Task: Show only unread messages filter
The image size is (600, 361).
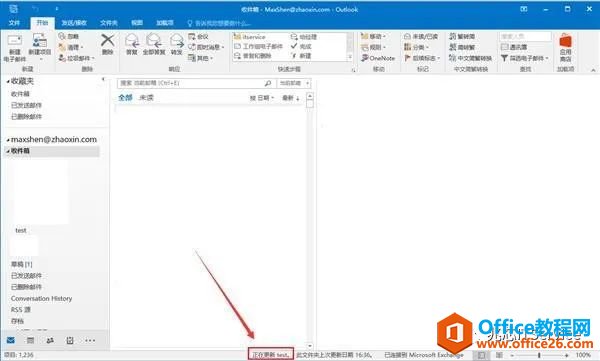Action: pos(146,98)
